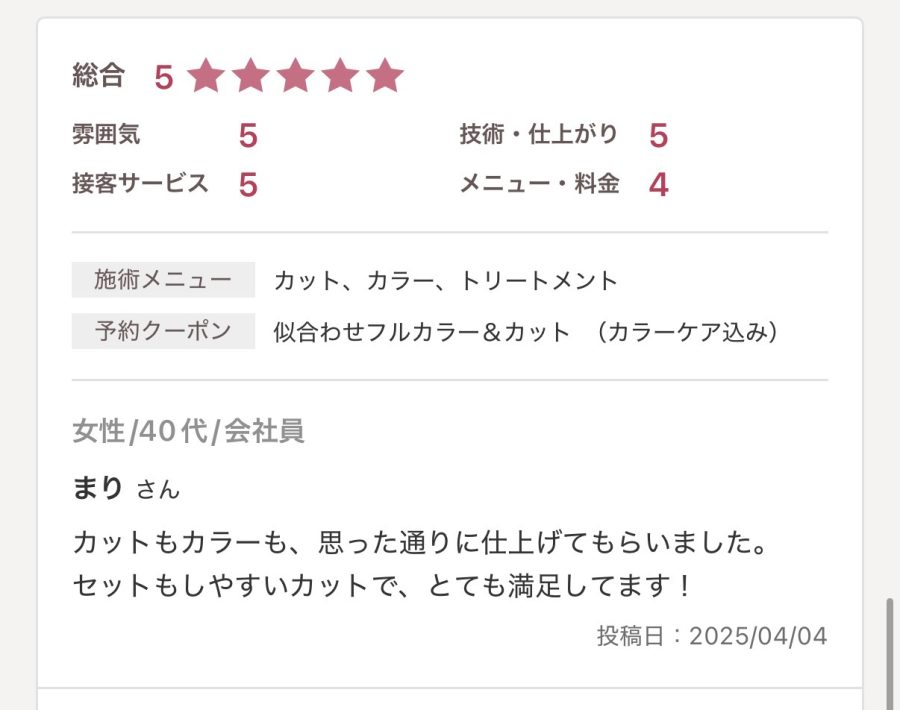The image size is (900, 710).
Task: Click the fifth overall rating star
Action: 385,76
